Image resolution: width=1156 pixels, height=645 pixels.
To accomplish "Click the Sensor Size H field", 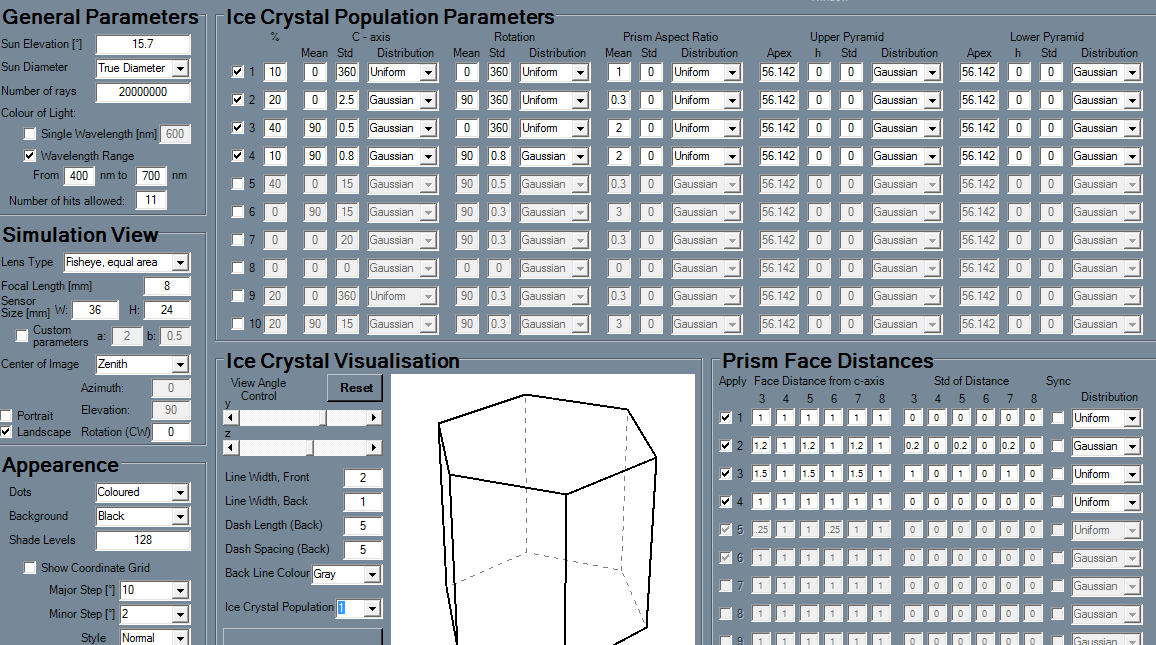I will (167, 310).
